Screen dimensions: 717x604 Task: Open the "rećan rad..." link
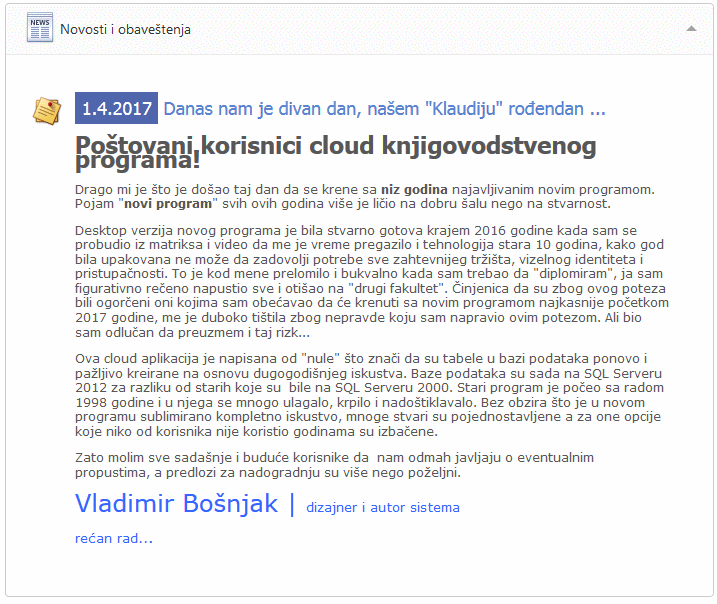pyautogui.click(x=114, y=539)
